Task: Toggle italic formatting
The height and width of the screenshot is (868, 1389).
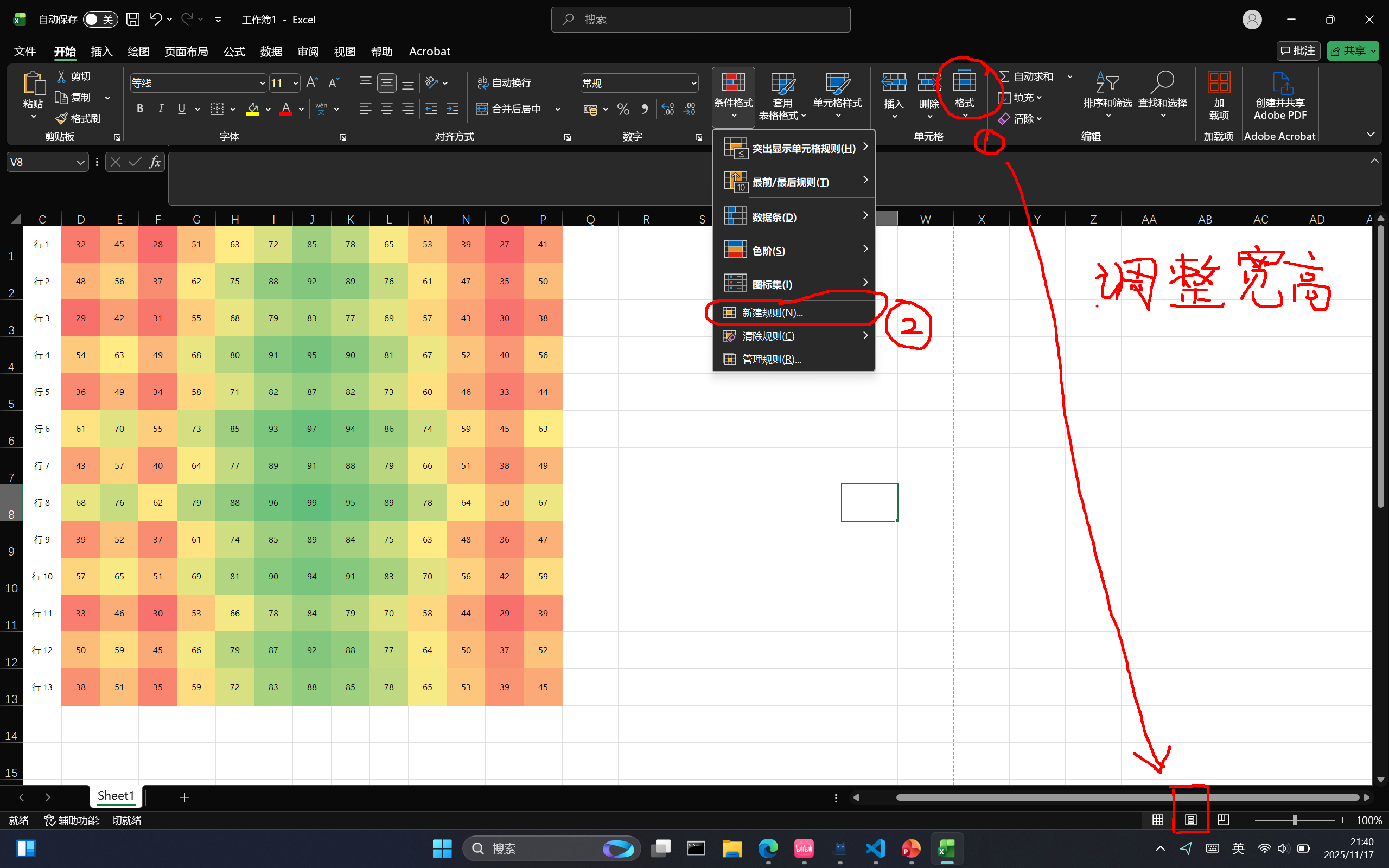Action: click(161, 108)
